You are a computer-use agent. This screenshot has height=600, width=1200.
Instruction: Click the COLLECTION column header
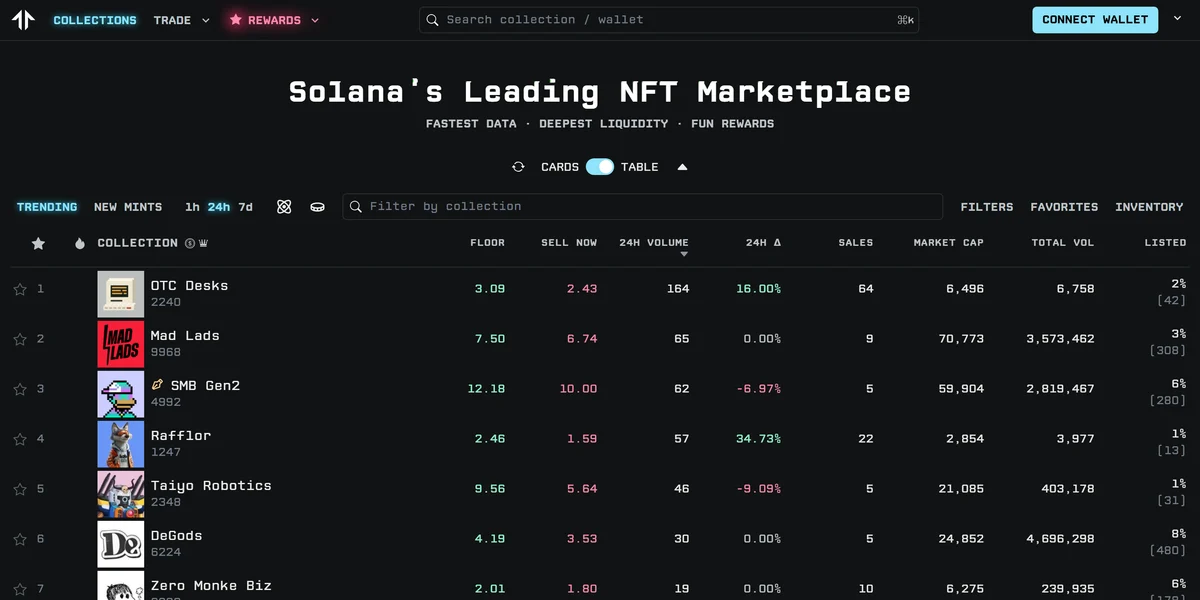click(138, 243)
